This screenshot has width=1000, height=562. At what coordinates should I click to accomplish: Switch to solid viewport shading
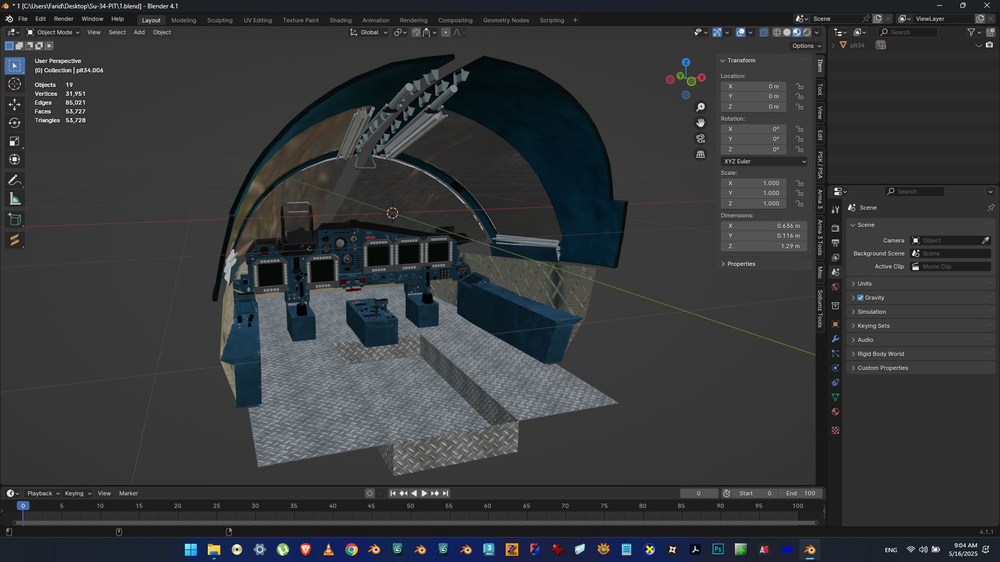pos(787,32)
